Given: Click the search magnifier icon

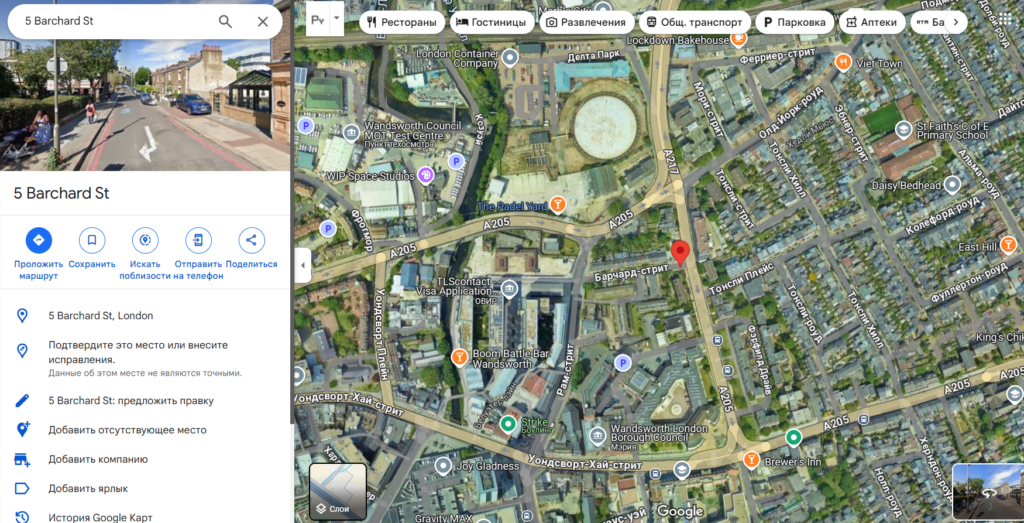Looking at the screenshot, I should (x=225, y=22).
